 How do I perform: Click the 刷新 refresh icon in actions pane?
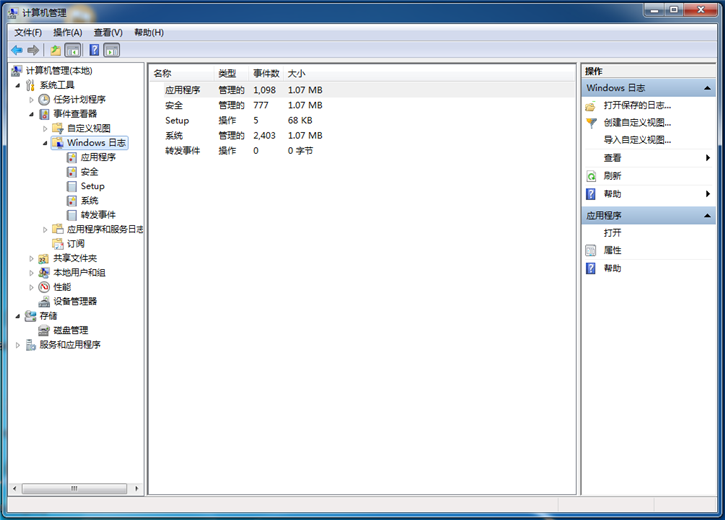591,176
